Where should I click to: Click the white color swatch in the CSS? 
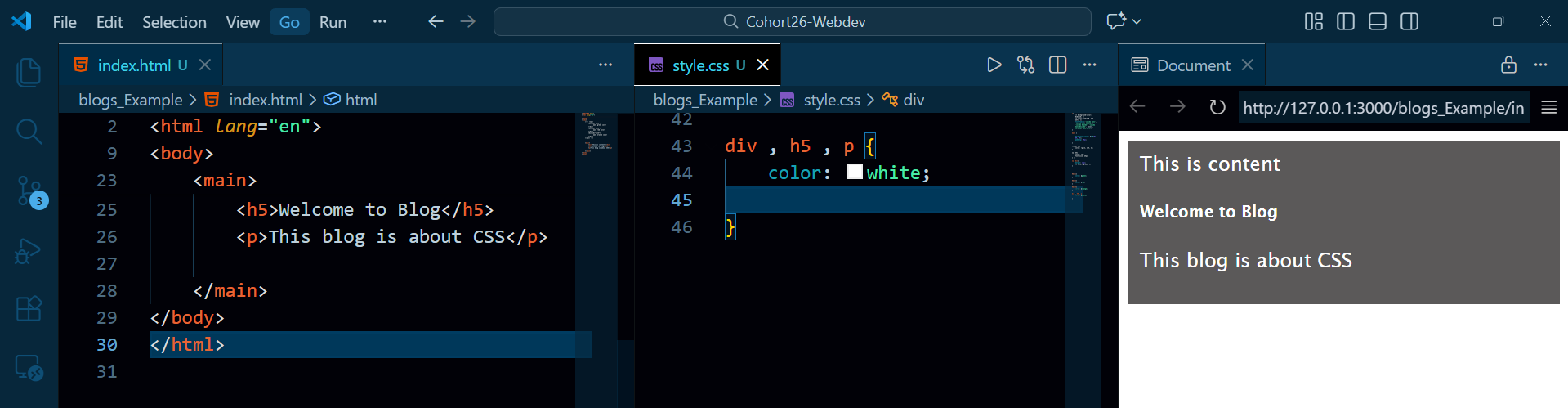coord(855,172)
